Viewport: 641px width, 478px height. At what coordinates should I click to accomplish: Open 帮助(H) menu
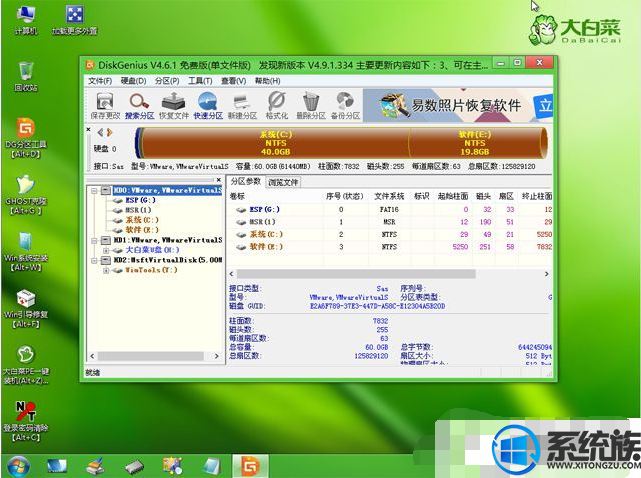point(267,81)
